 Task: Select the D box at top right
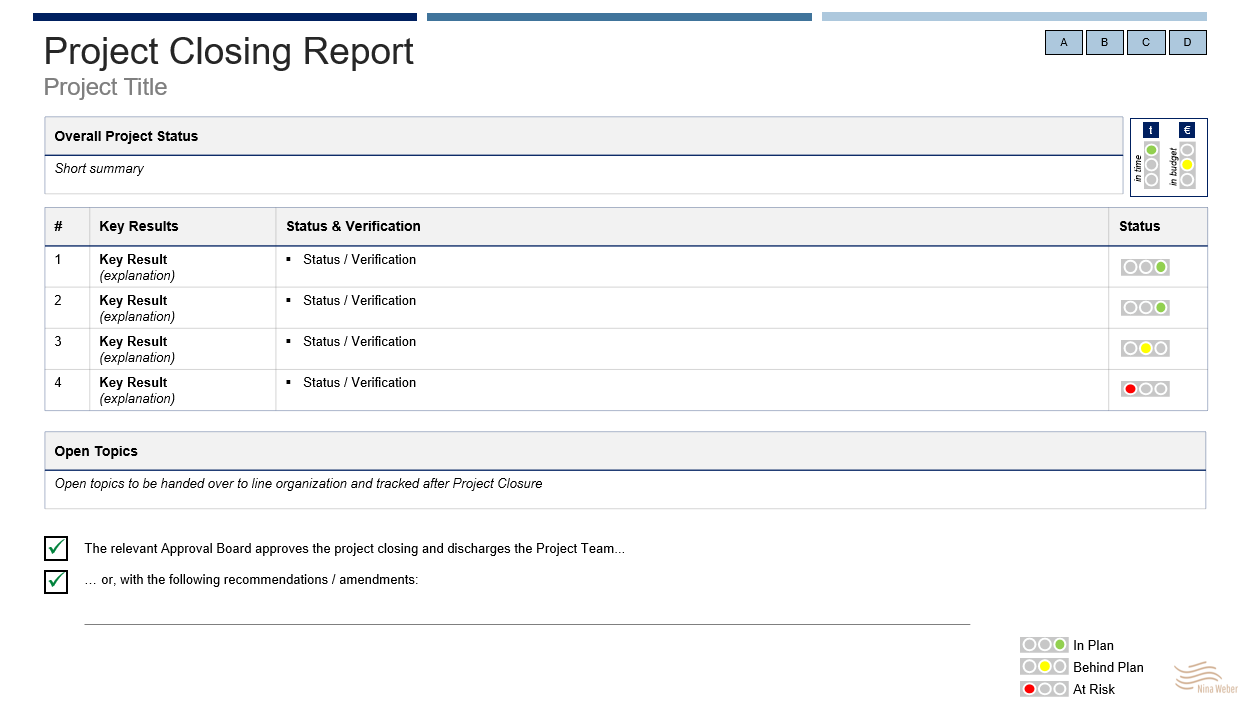coord(1187,42)
